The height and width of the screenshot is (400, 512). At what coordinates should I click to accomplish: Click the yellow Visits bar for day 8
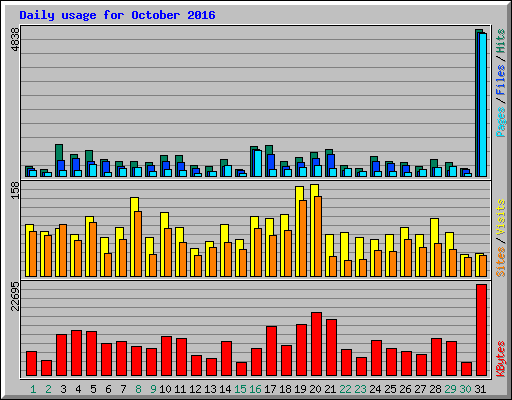pos(133,237)
